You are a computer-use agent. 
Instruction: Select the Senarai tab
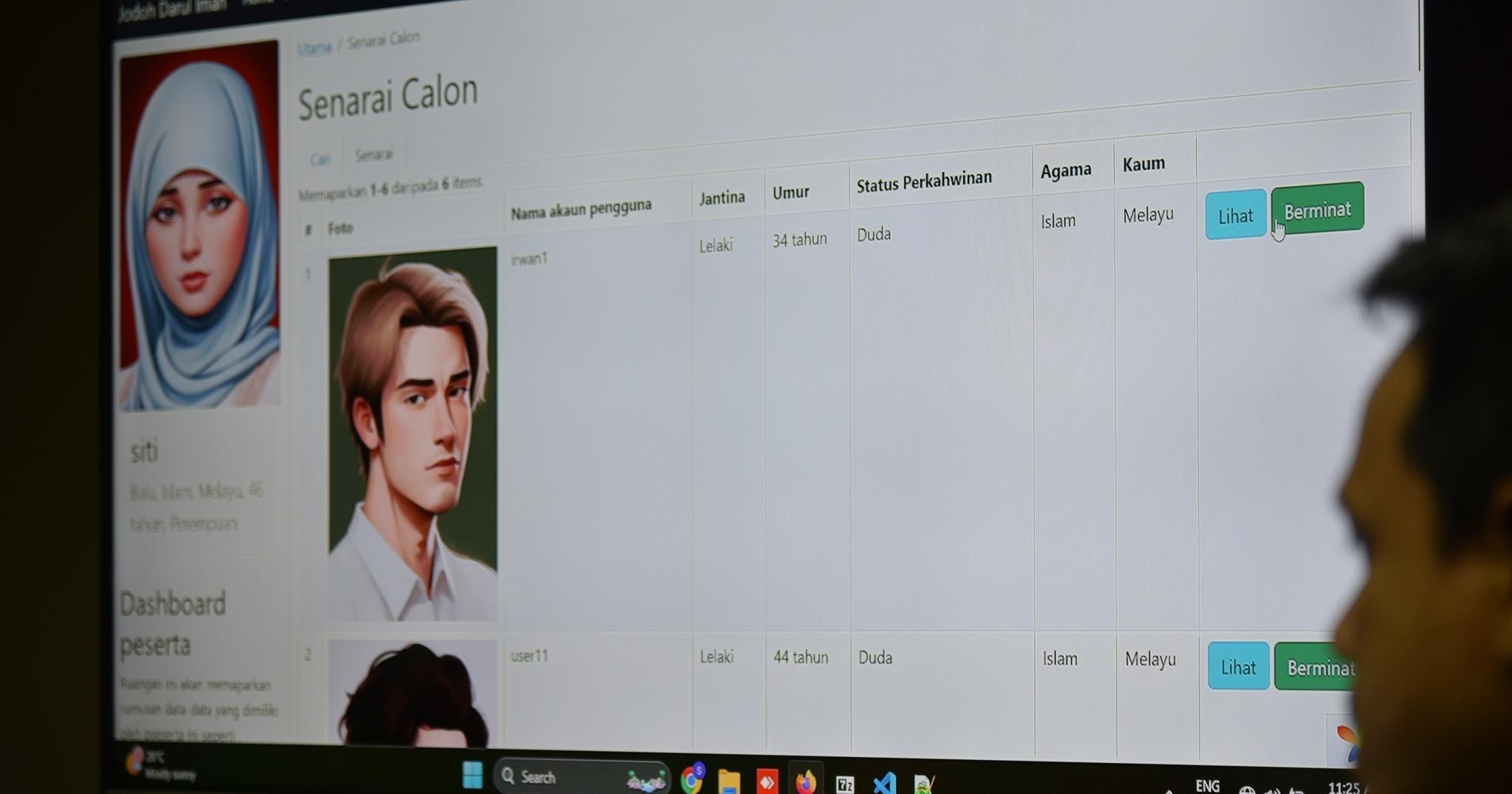(374, 154)
